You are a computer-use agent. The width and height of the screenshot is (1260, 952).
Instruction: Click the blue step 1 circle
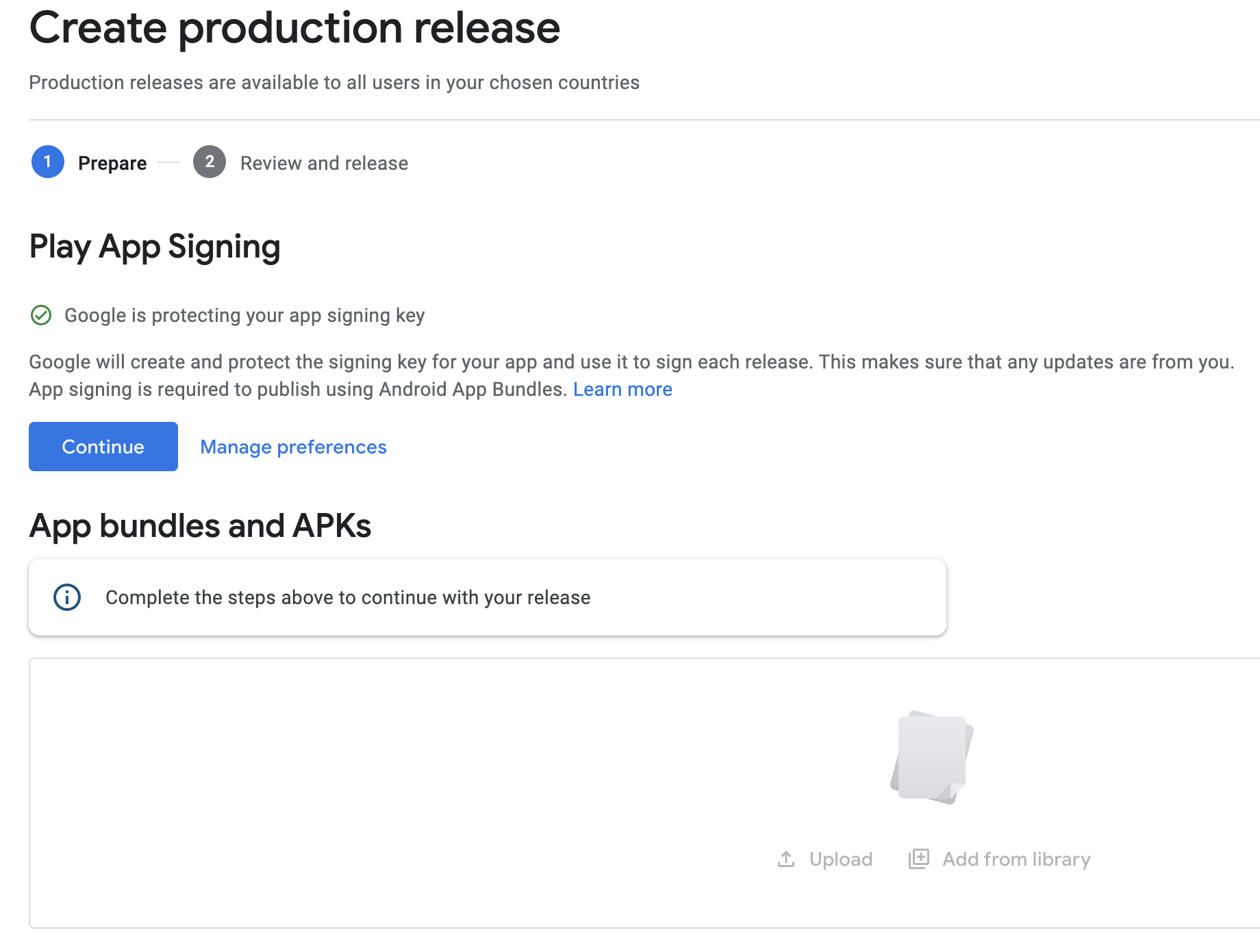[48, 162]
